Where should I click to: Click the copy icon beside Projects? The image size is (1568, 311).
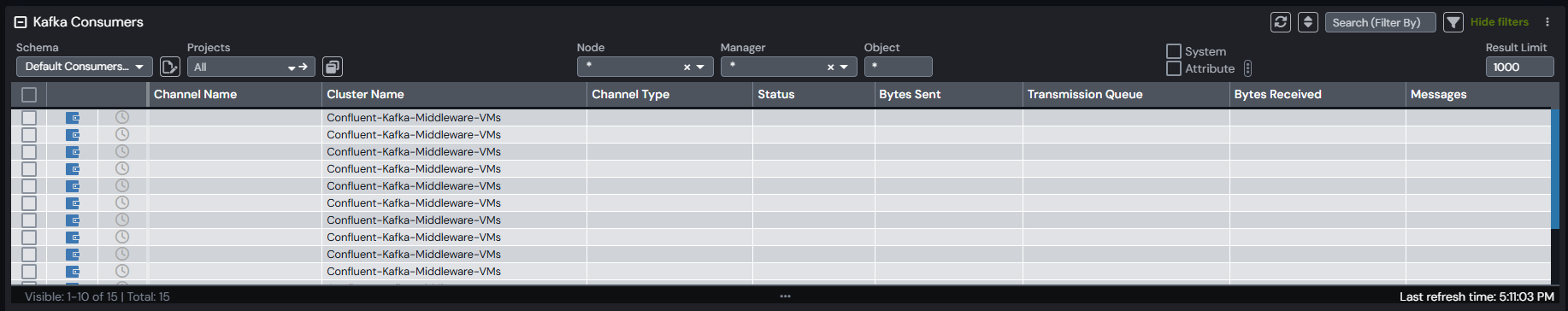(333, 67)
